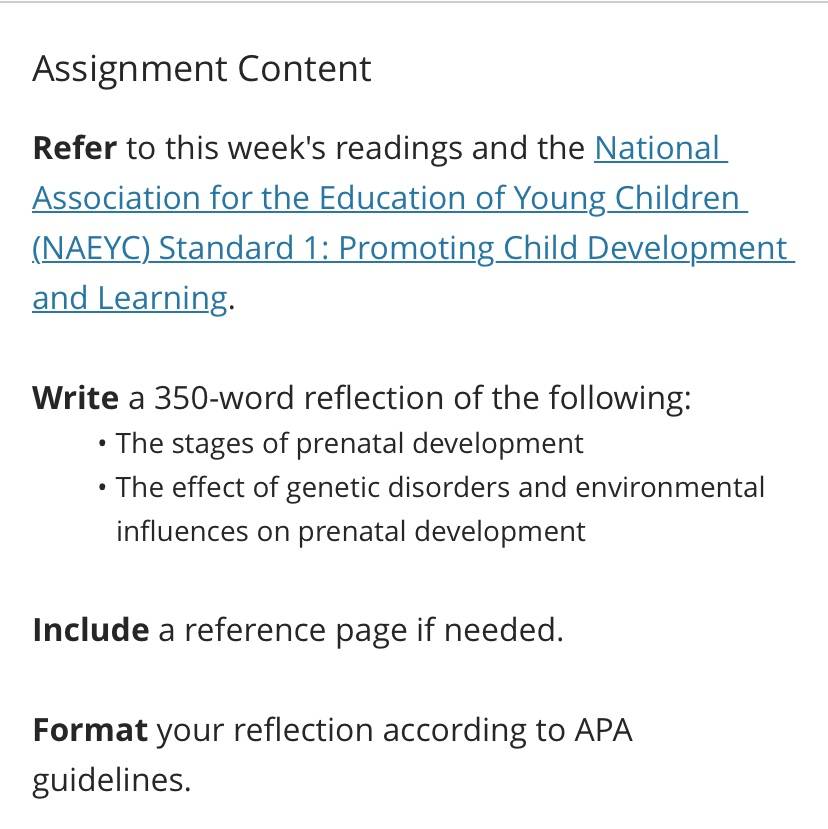Click the first bullet point marker
Viewport: 828px width, 829px height.
[102, 443]
